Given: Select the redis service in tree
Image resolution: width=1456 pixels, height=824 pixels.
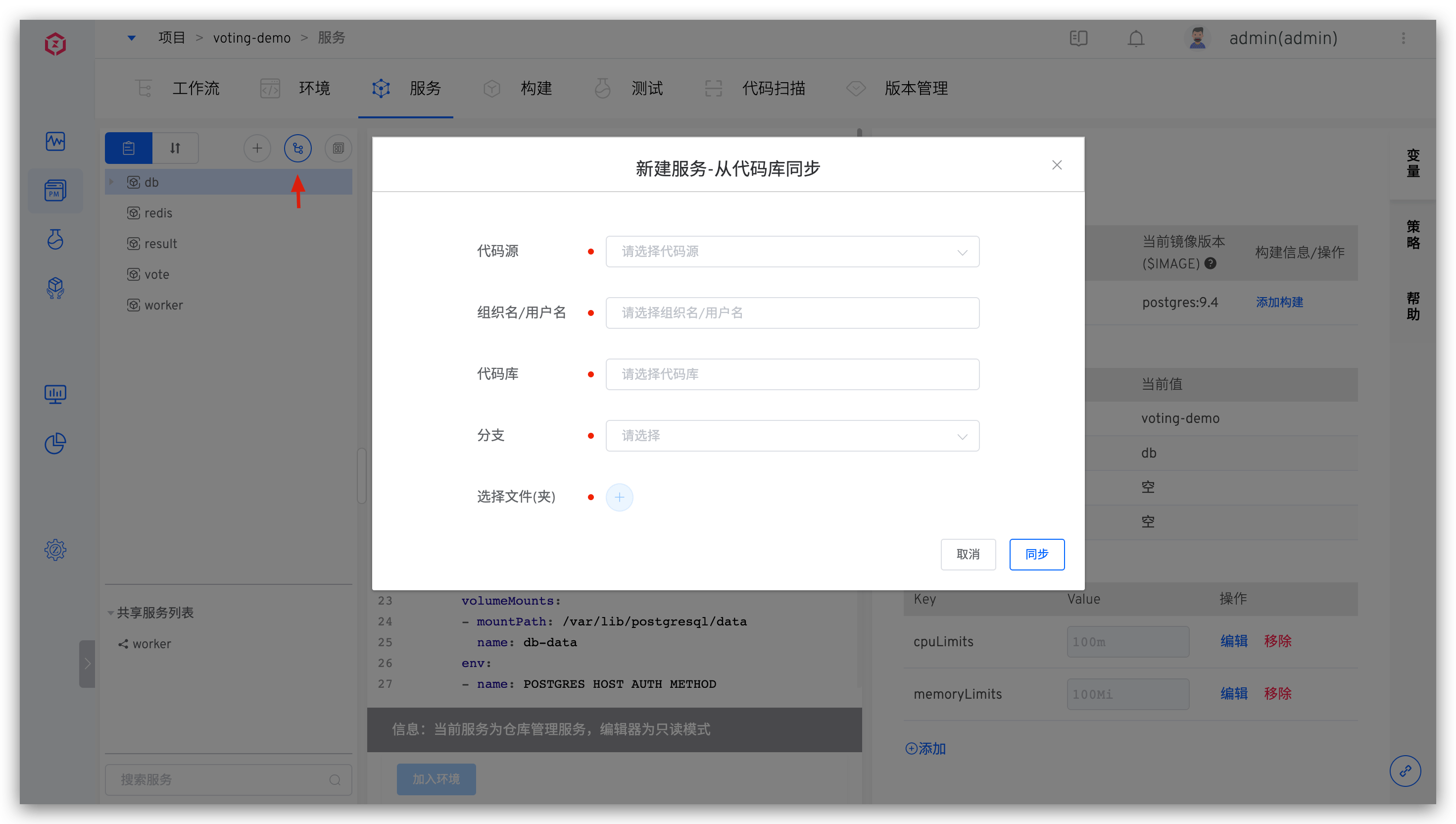Looking at the screenshot, I should pos(158,213).
